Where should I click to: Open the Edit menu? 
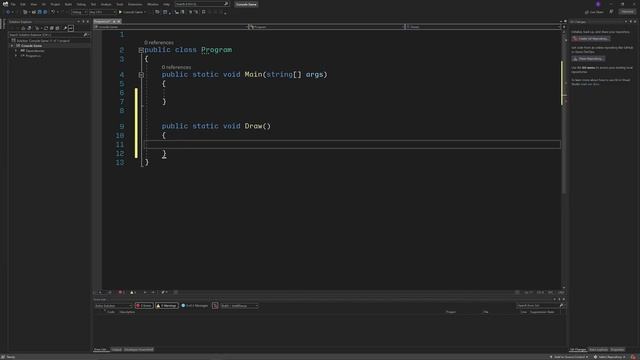coord(23,4)
